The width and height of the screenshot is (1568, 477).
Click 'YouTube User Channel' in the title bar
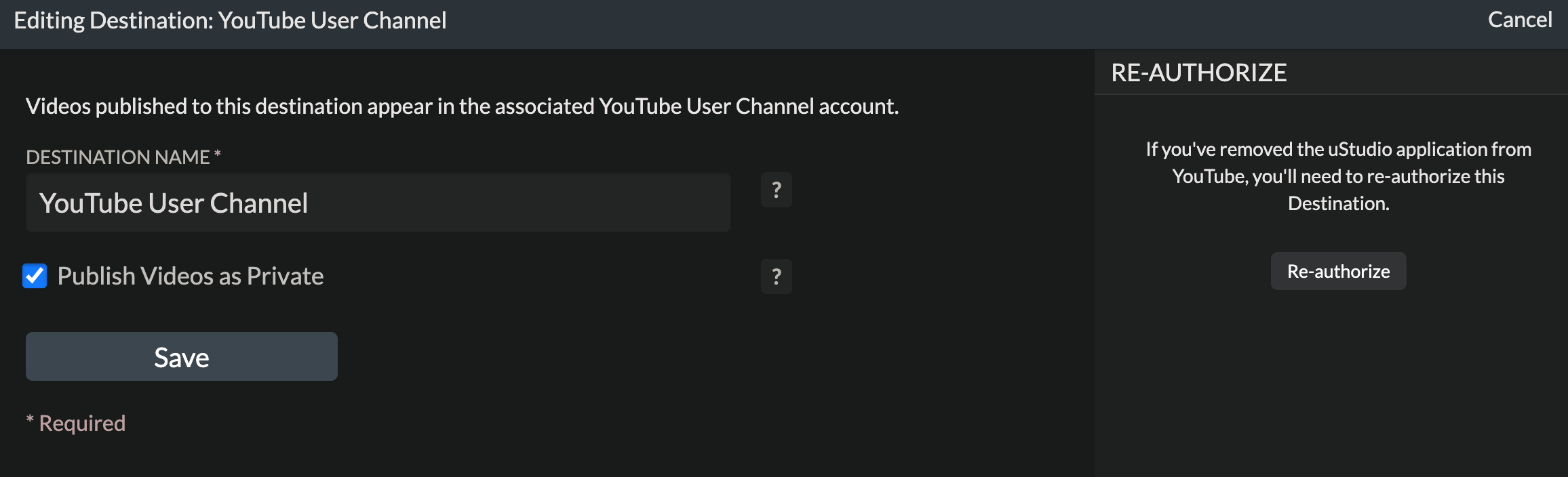(332, 21)
